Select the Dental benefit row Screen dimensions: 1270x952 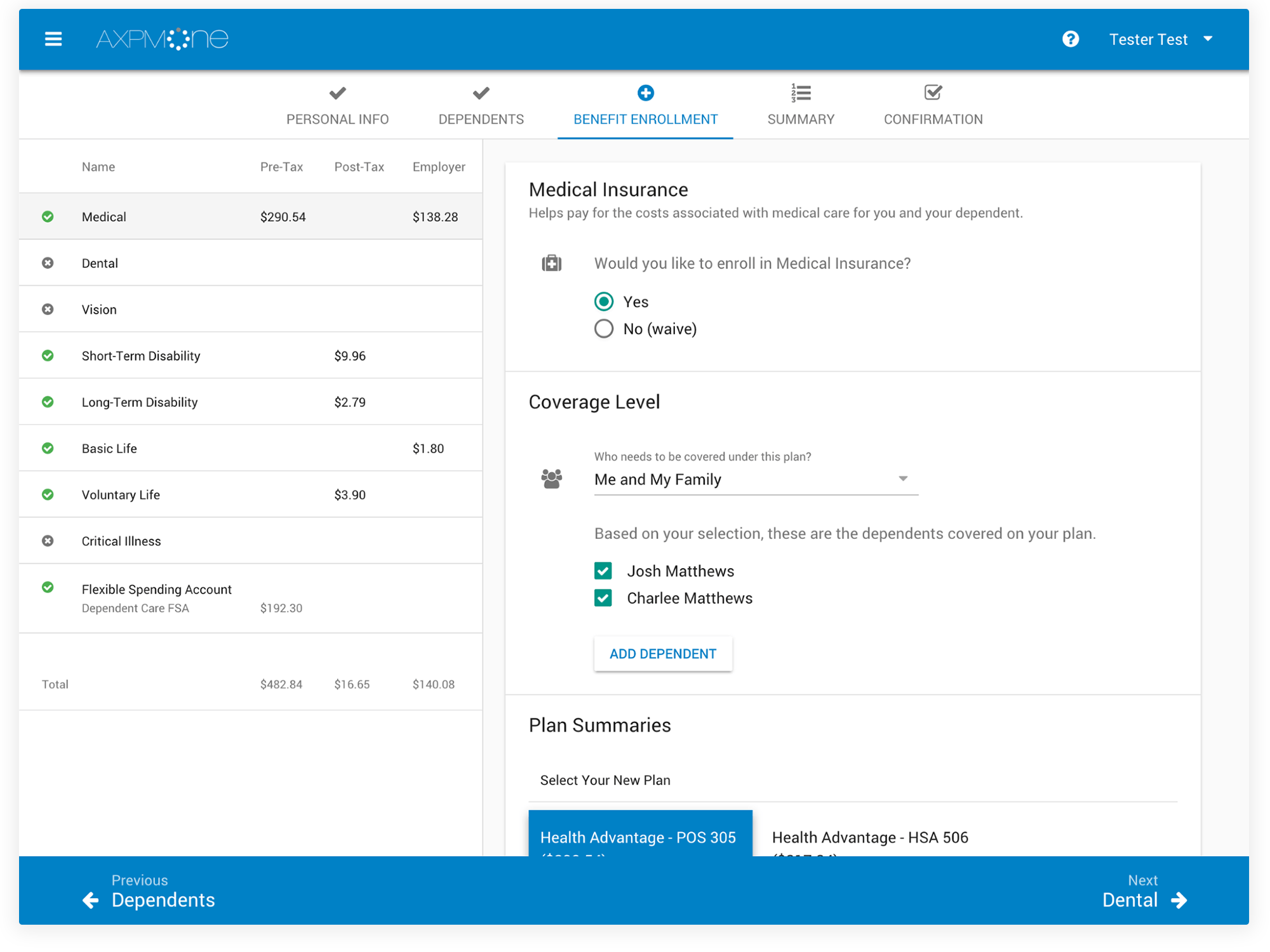tap(251, 263)
